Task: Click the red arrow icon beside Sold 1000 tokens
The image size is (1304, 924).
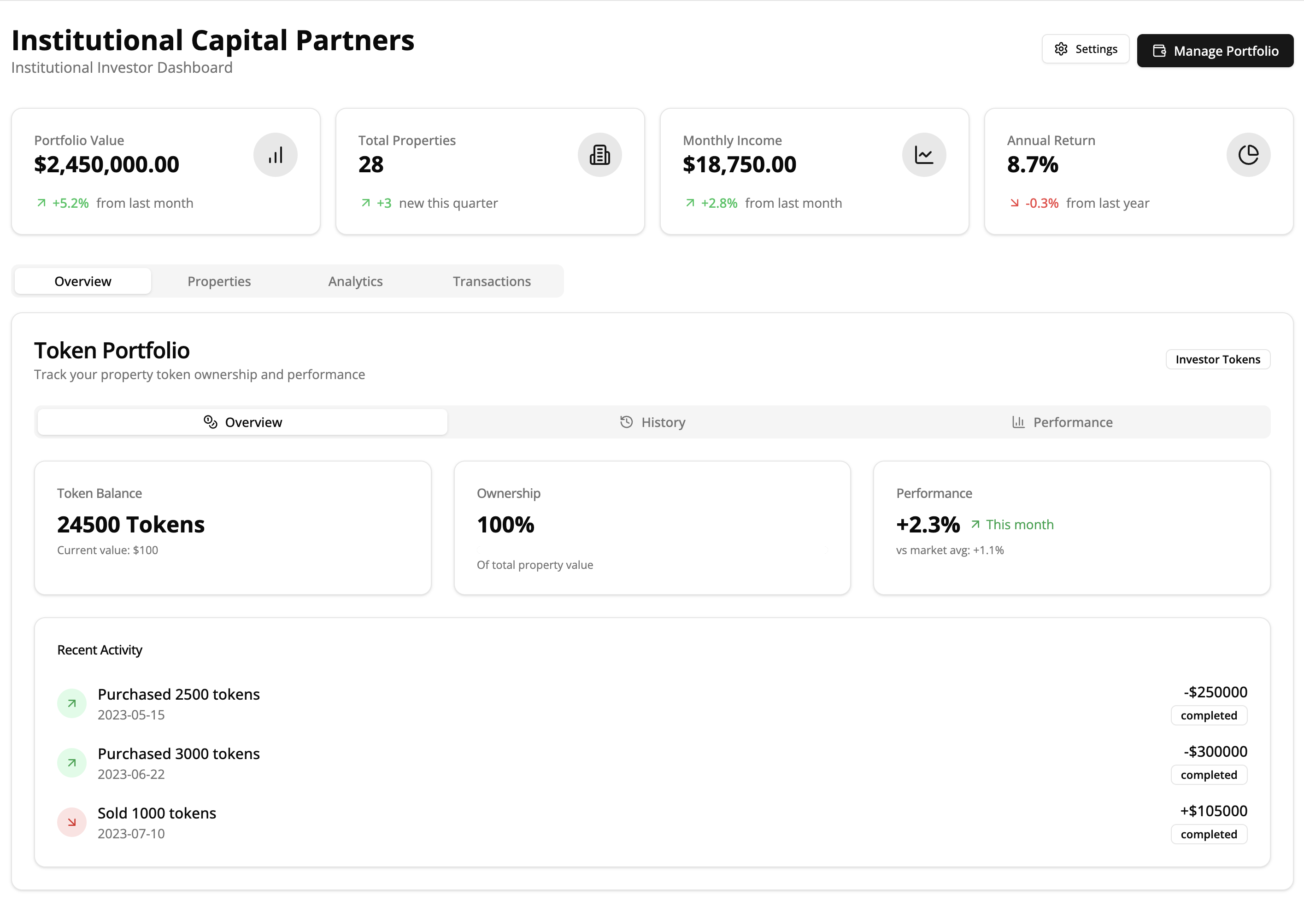Action: click(x=72, y=822)
